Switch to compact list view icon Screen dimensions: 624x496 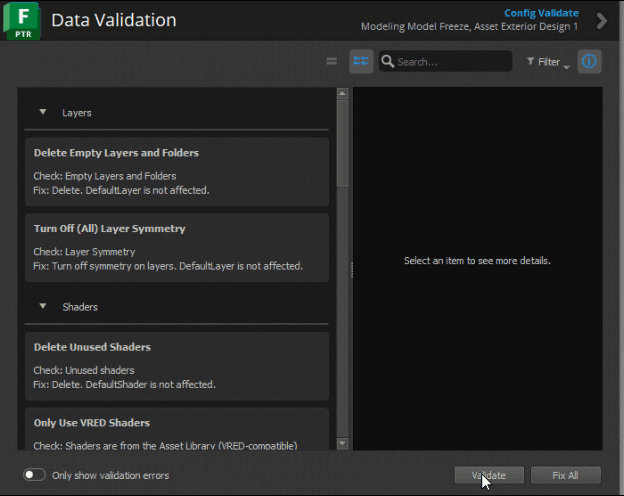coord(332,61)
